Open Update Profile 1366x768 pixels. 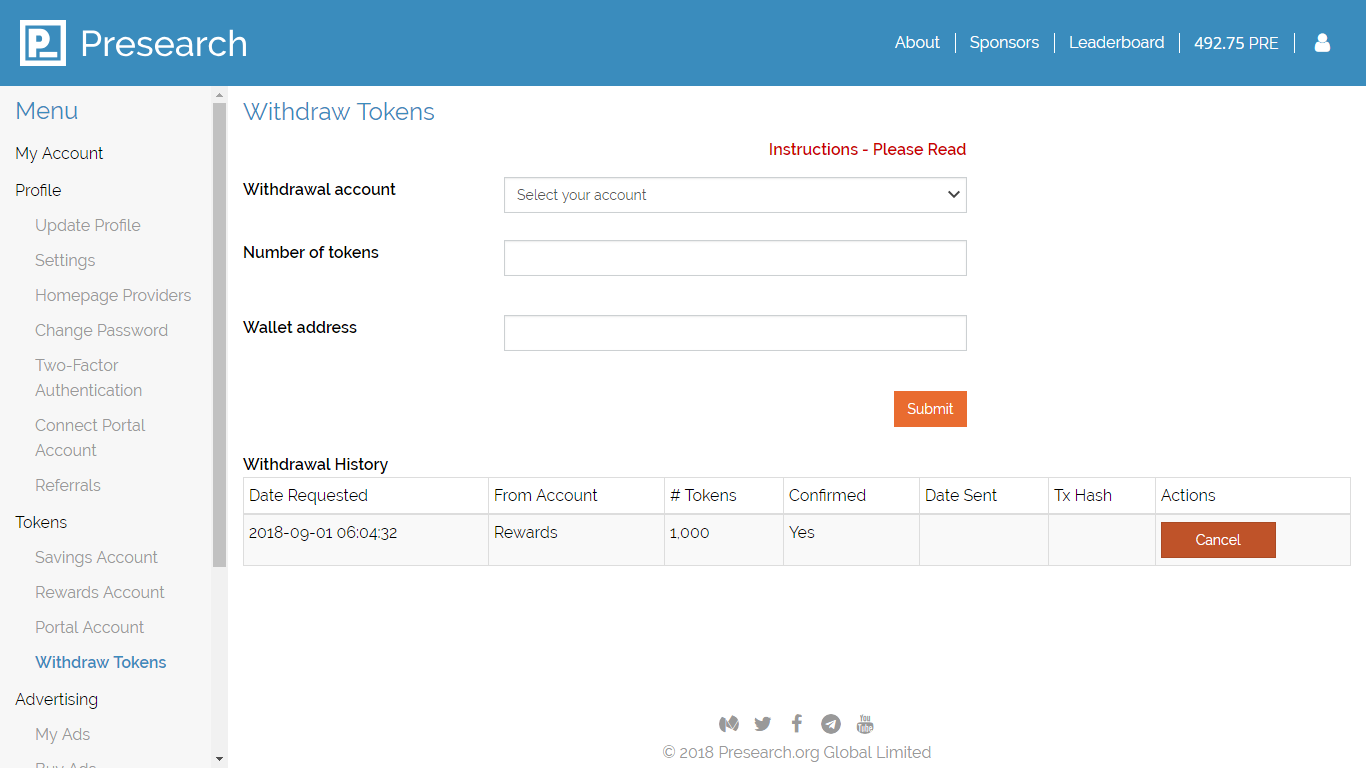tap(88, 225)
